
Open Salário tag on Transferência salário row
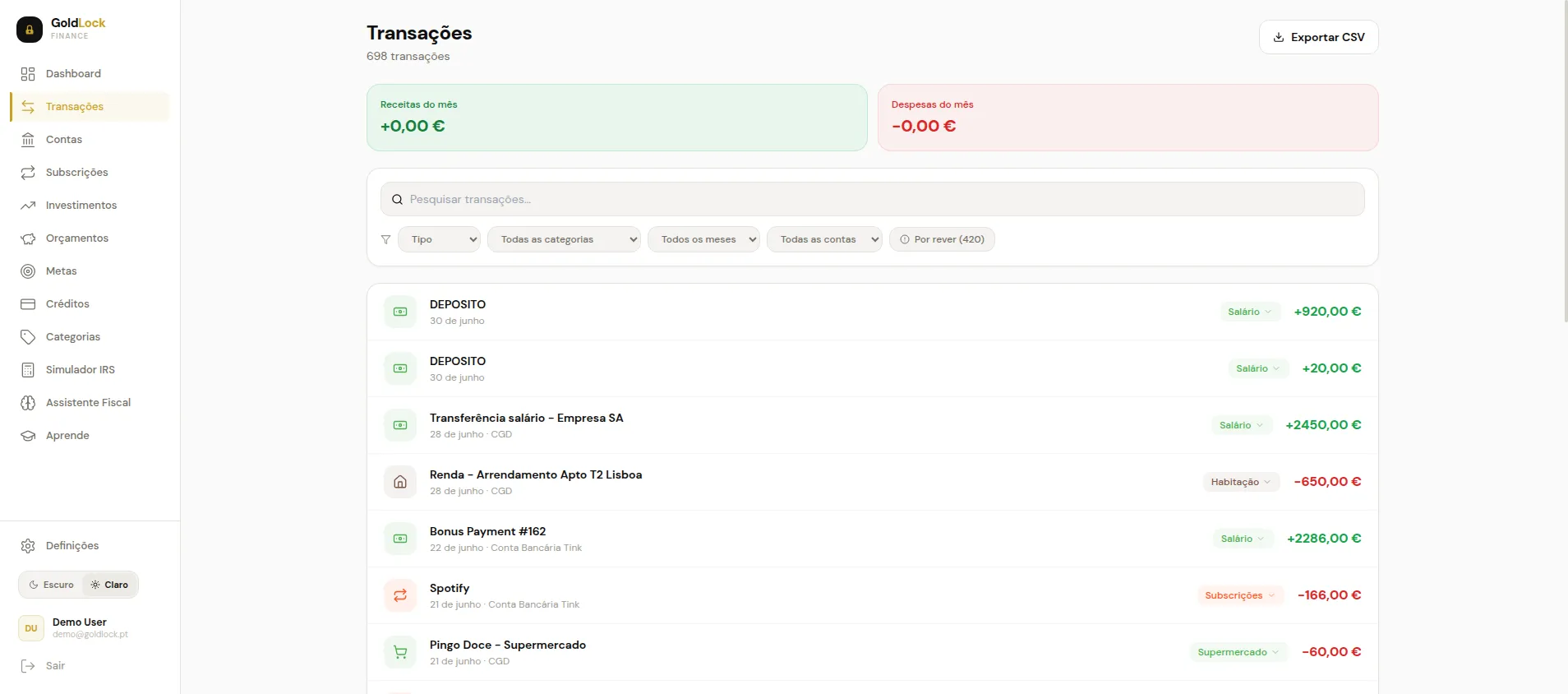1242,425
